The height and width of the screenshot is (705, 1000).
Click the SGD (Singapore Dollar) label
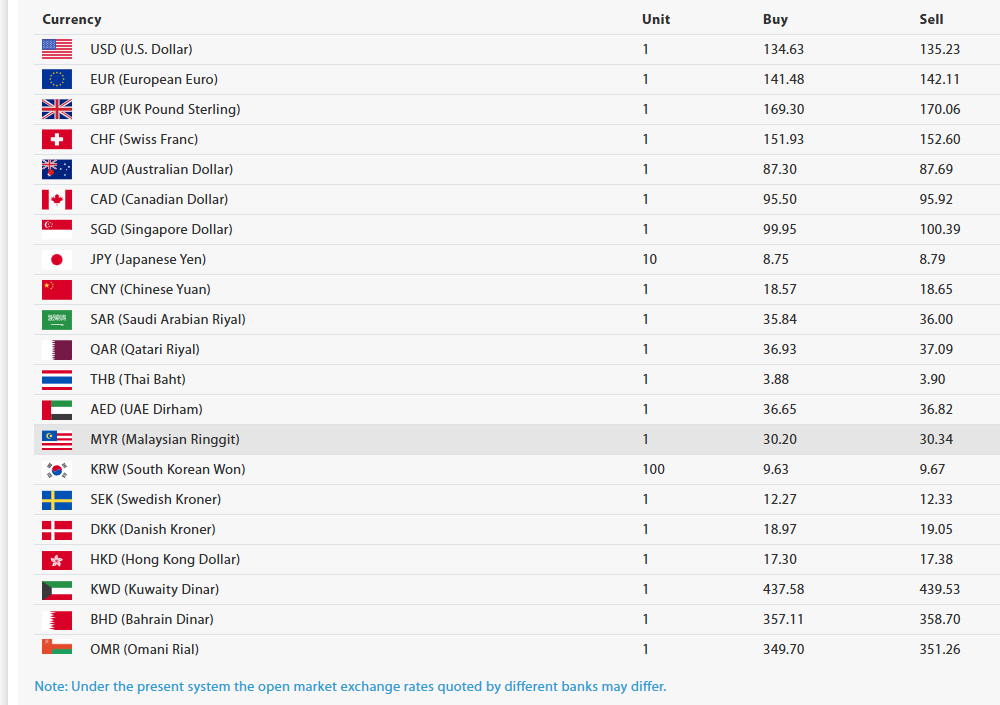coord(161,229)
